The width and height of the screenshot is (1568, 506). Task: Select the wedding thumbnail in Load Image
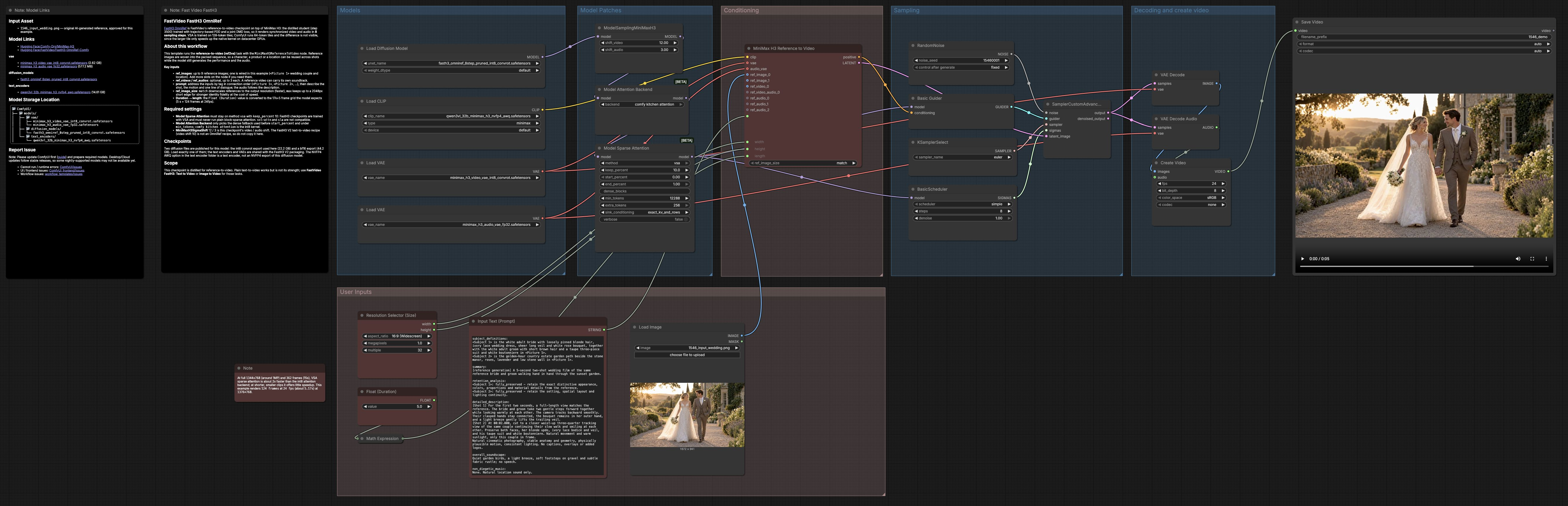click(687, 415)
